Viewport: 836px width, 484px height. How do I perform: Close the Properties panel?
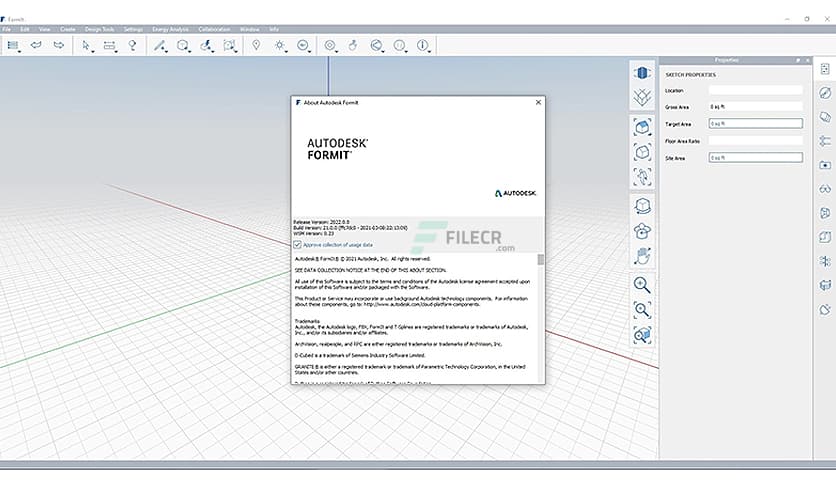[808, 60]
